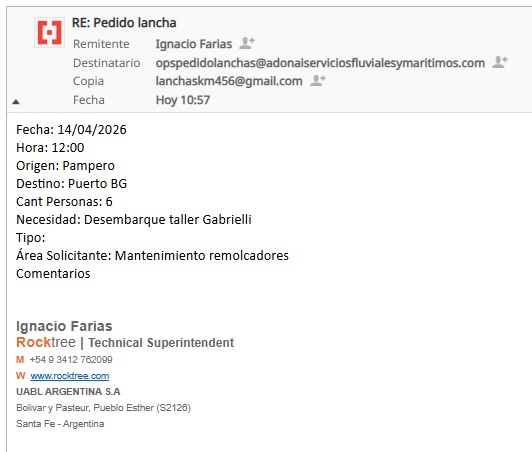Click the lanchaskm456@gmail.com copy address
The height and width of the screenshot is (452, 532).
(229, 81)
